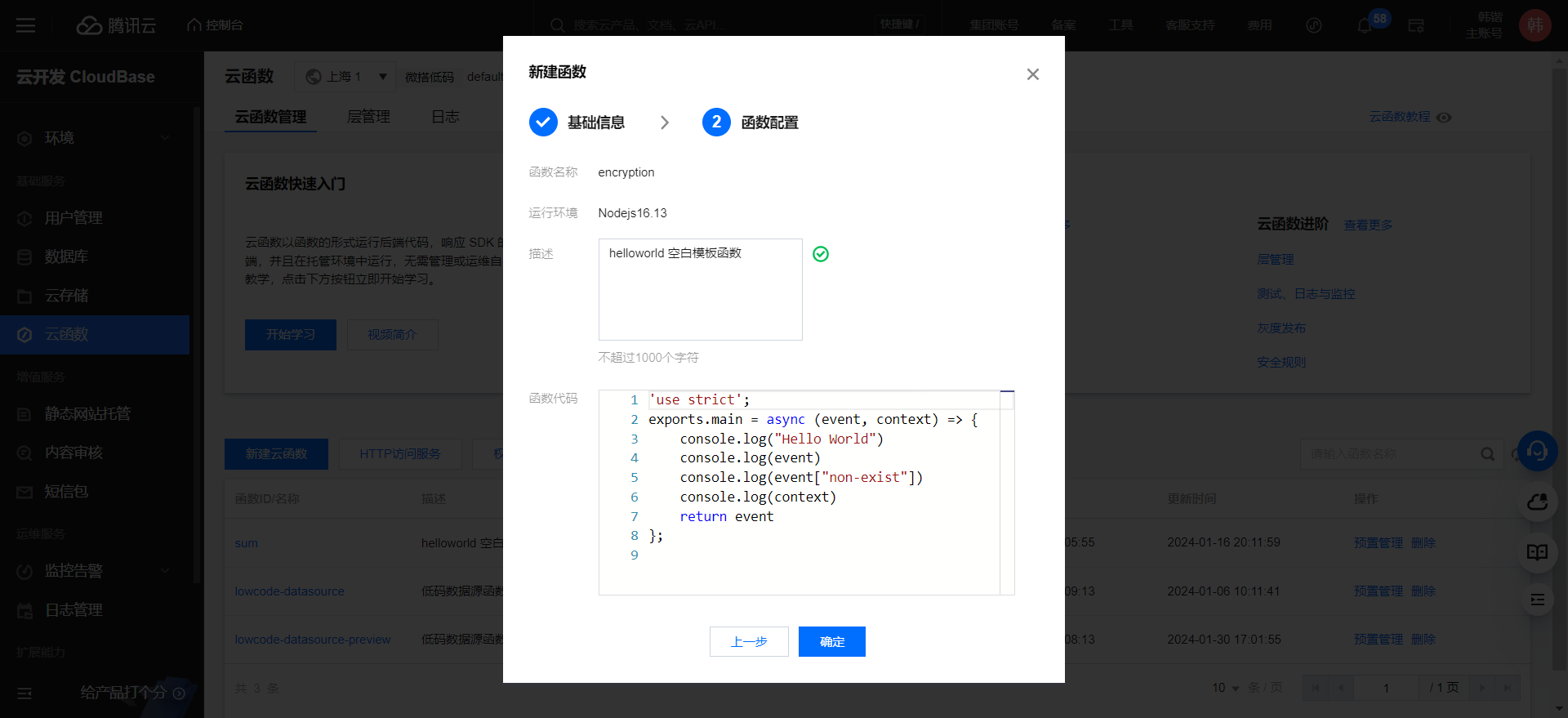Close the 新建函数 dialog

[1033, 74]
